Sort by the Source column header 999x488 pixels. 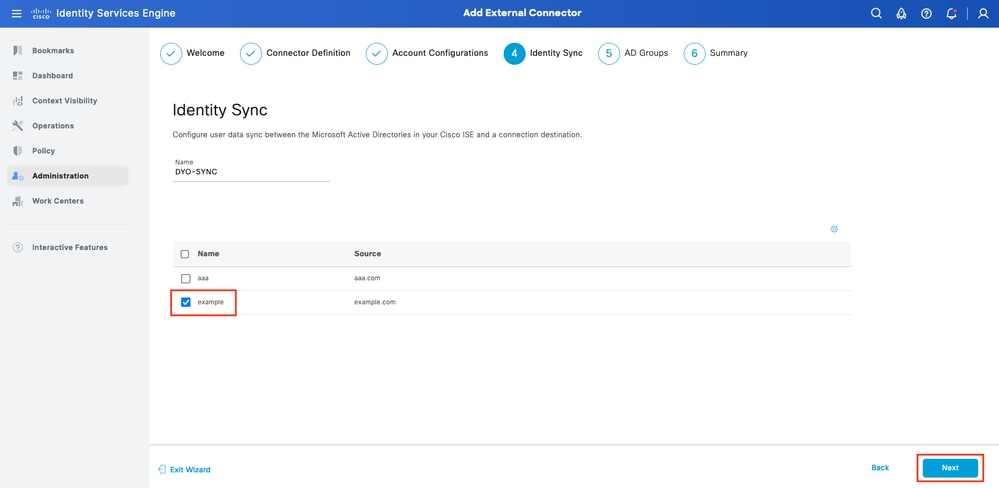point(368,254)
